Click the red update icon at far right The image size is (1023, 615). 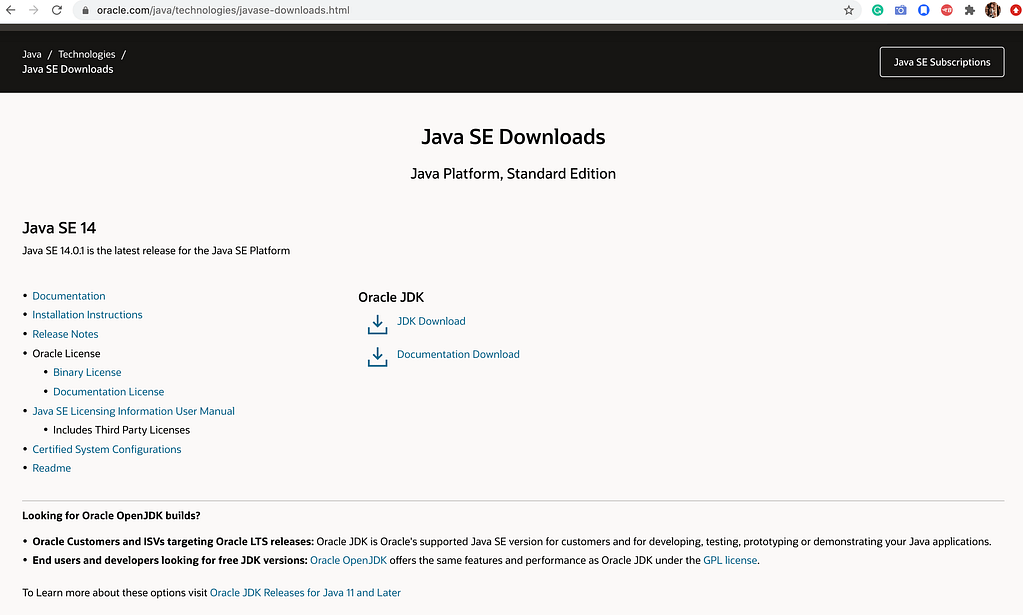(x=1016, y=10)
